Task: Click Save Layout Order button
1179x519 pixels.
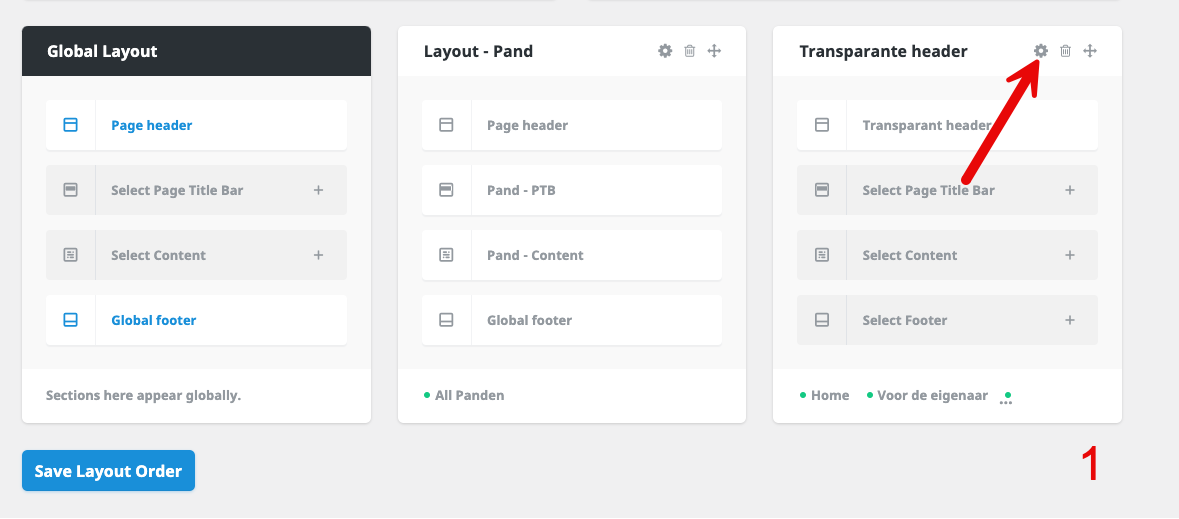Action: [x=108, y=471]
